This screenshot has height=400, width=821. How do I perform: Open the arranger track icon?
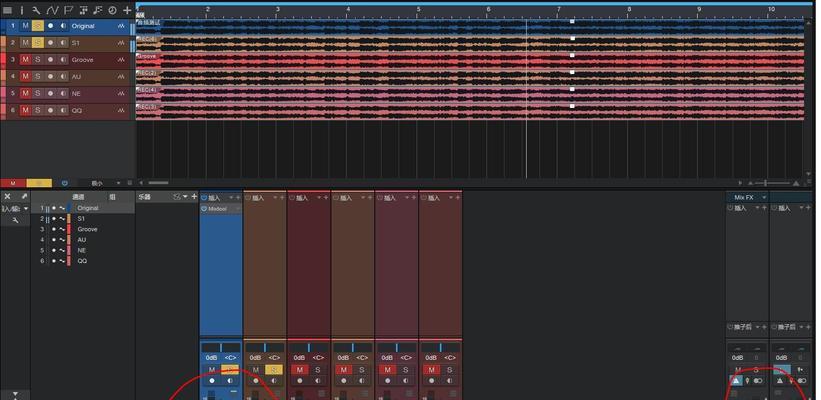pos(83,10)
